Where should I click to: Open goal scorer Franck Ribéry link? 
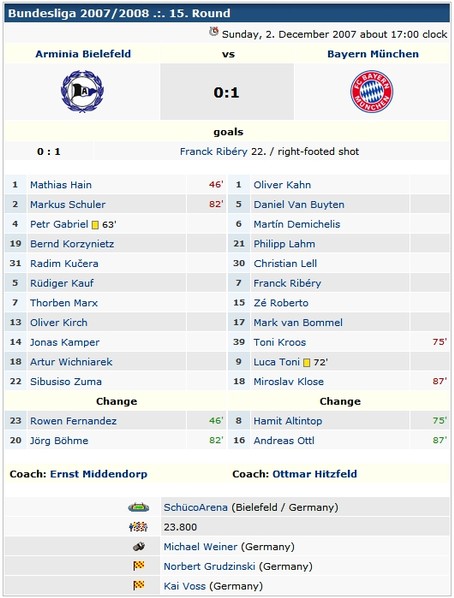(214, 151)
